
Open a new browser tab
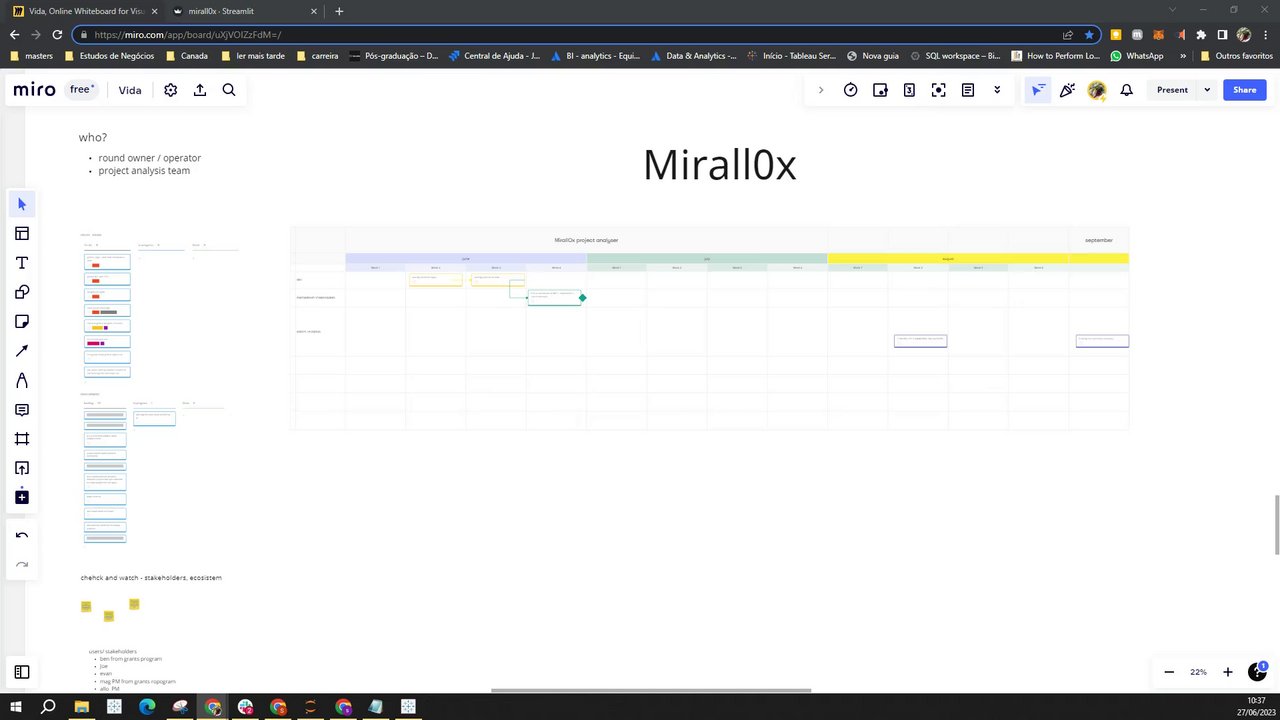[339, 11]
